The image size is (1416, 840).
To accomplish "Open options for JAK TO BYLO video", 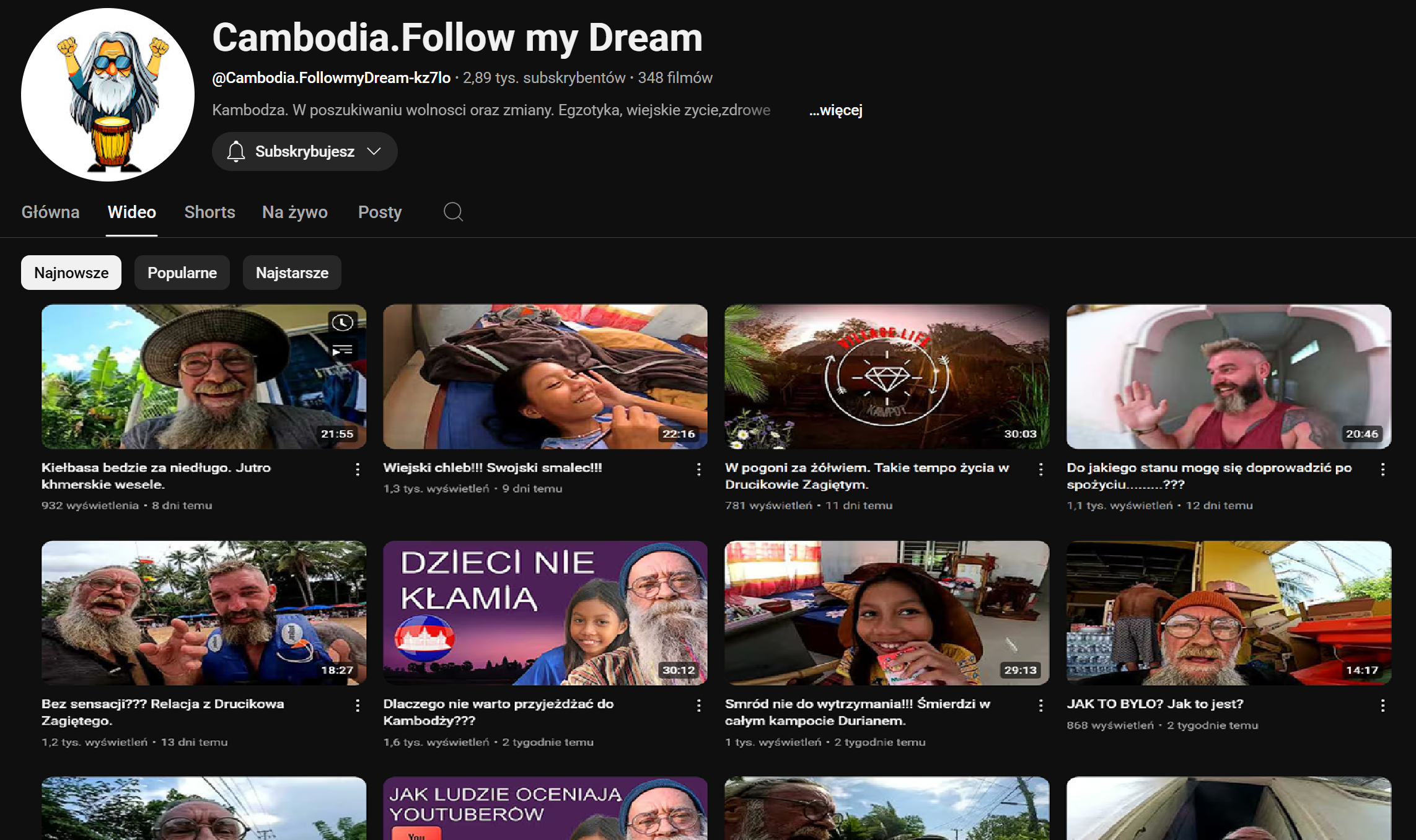I will pos(1383,706).
